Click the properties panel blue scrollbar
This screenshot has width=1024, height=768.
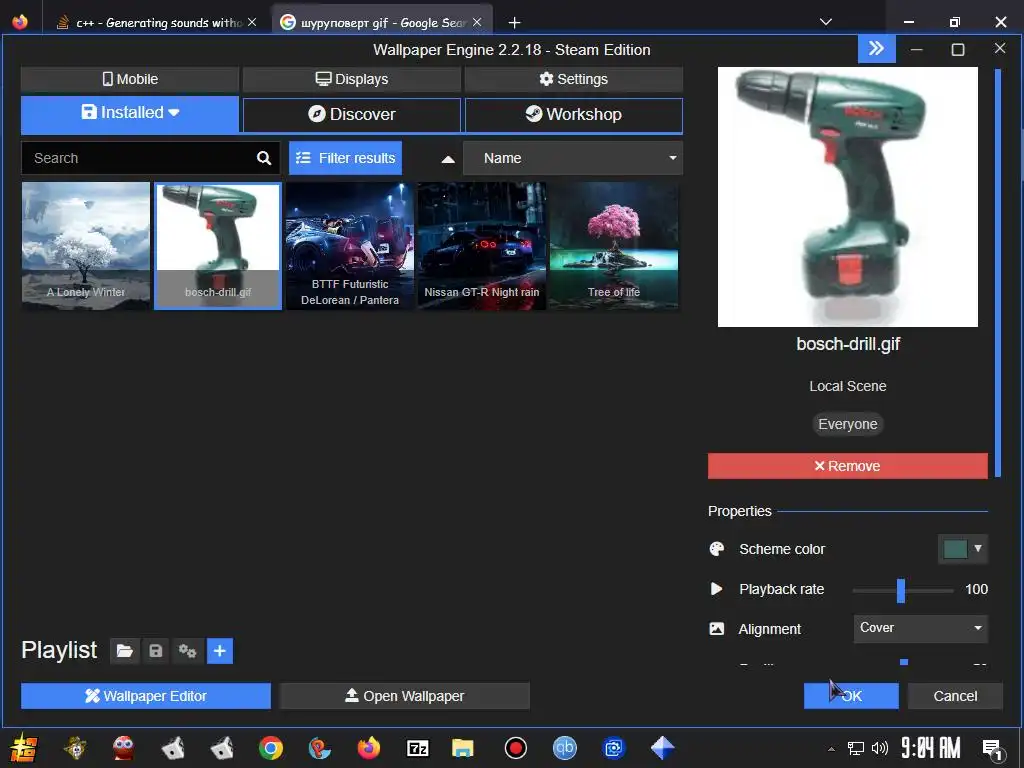click(997, 272)
